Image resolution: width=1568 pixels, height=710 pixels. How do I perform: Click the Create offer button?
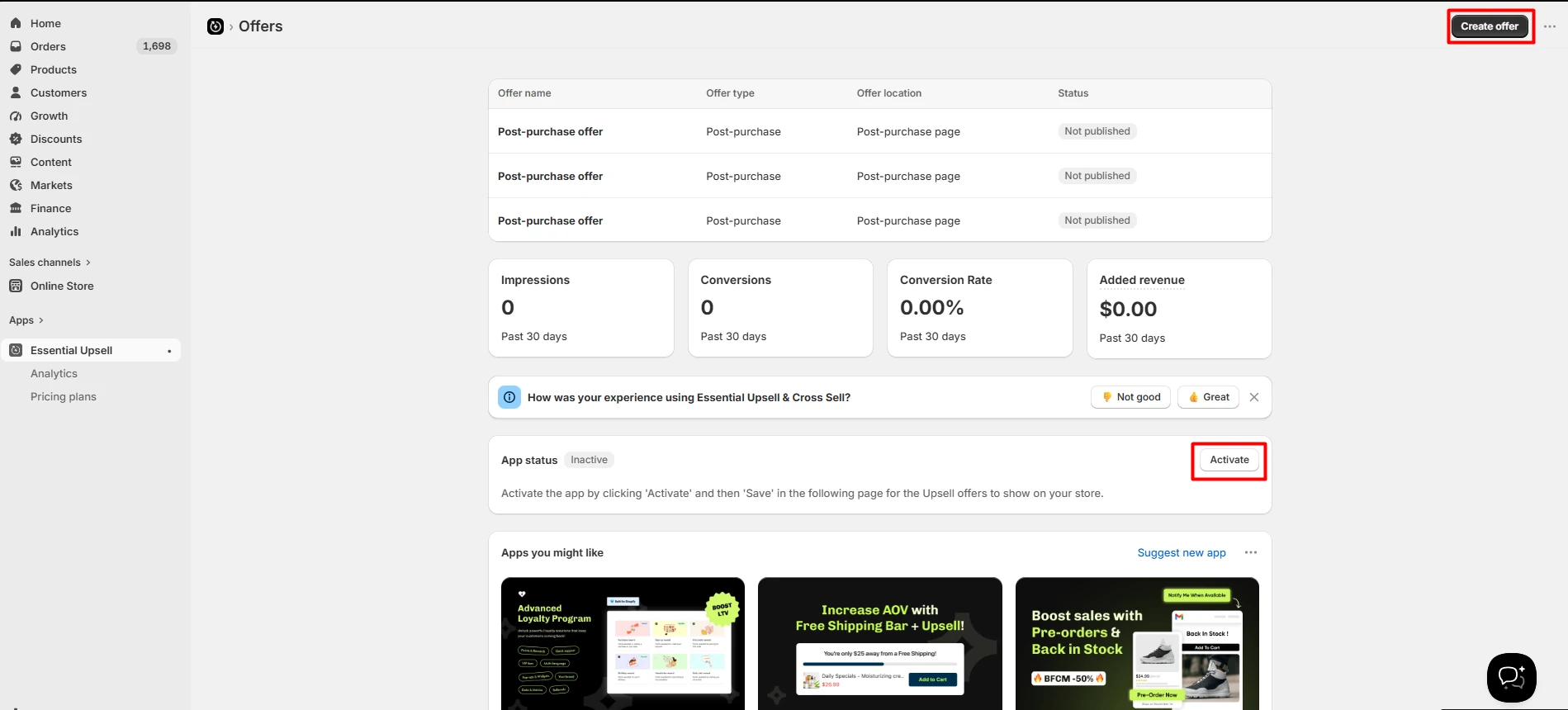point(1490,26)
